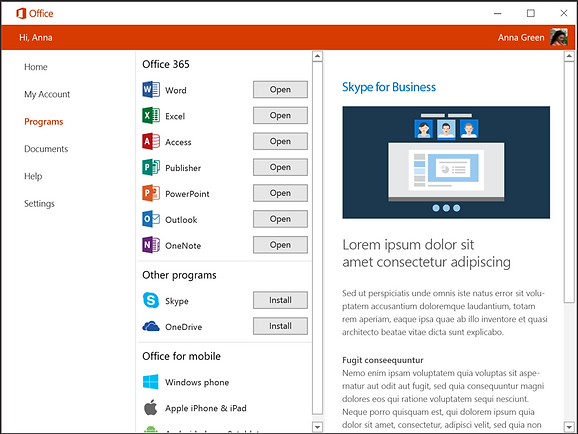Click the Office 365 heading
The width and height of the screenshot is (578, 434).
166,64
